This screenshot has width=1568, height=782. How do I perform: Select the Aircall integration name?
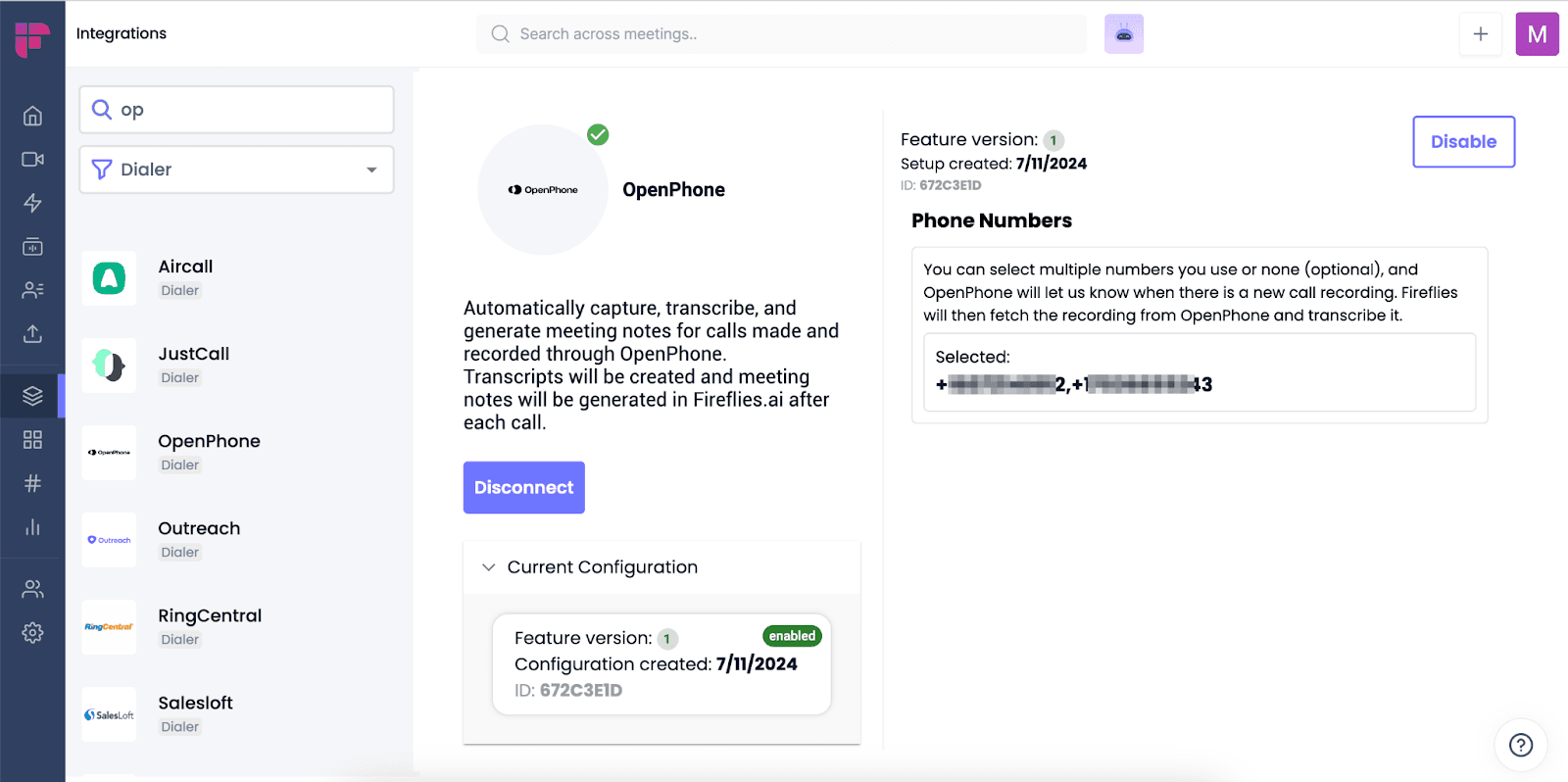185,267
